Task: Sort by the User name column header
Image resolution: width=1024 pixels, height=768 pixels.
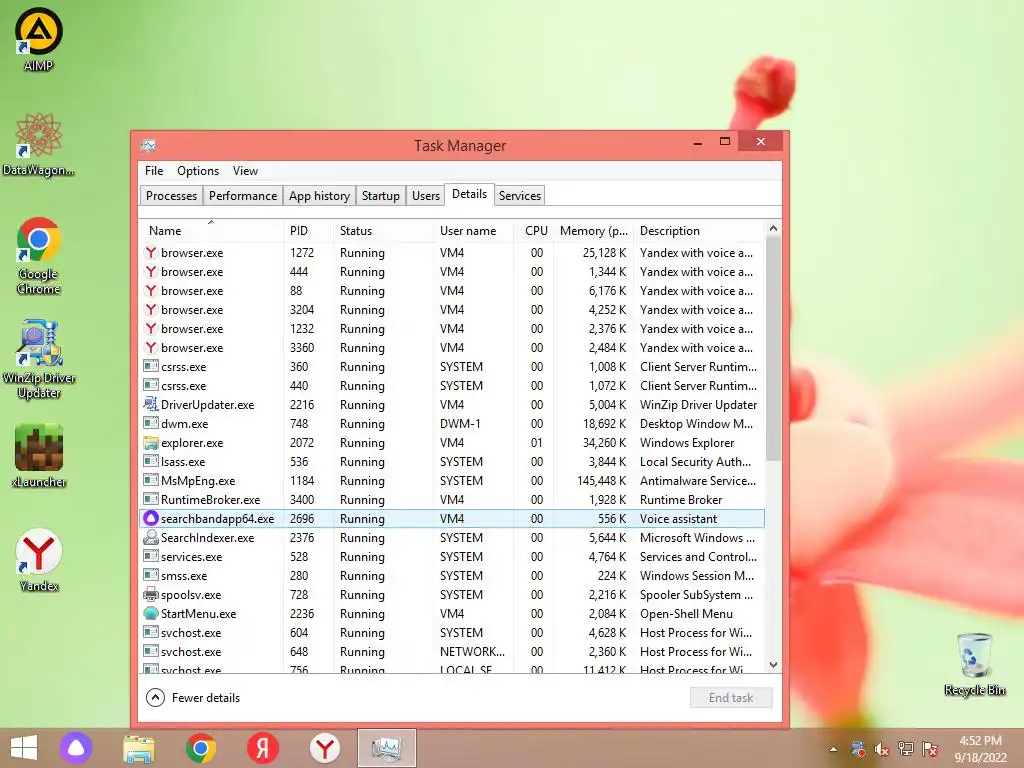Action: click(x=473, y=231)
